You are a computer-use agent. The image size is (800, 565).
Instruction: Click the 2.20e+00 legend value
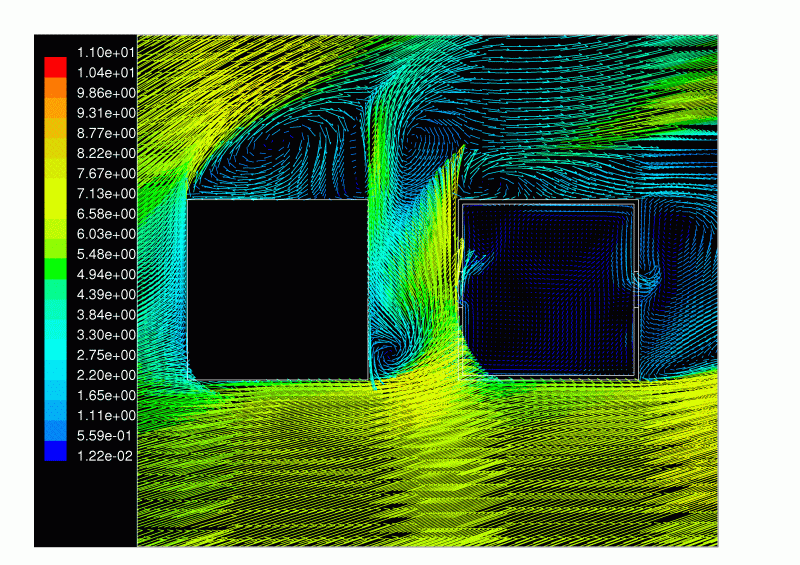(x=106, y=375)
